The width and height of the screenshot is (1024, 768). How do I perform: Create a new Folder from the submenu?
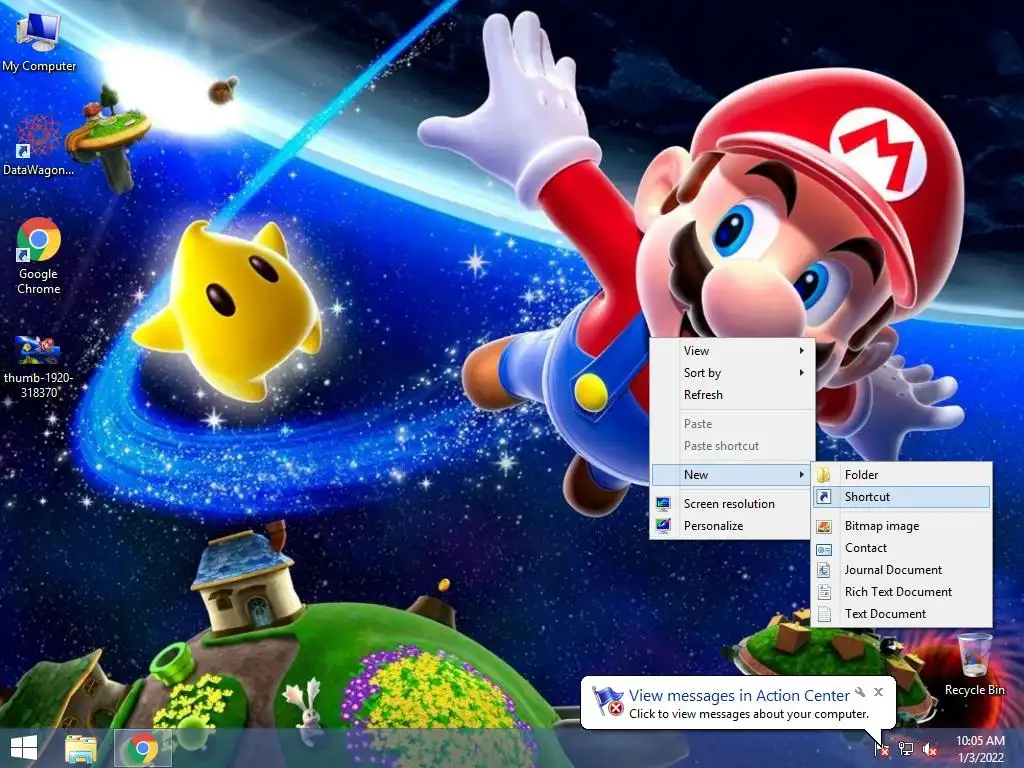pos(901,475)
